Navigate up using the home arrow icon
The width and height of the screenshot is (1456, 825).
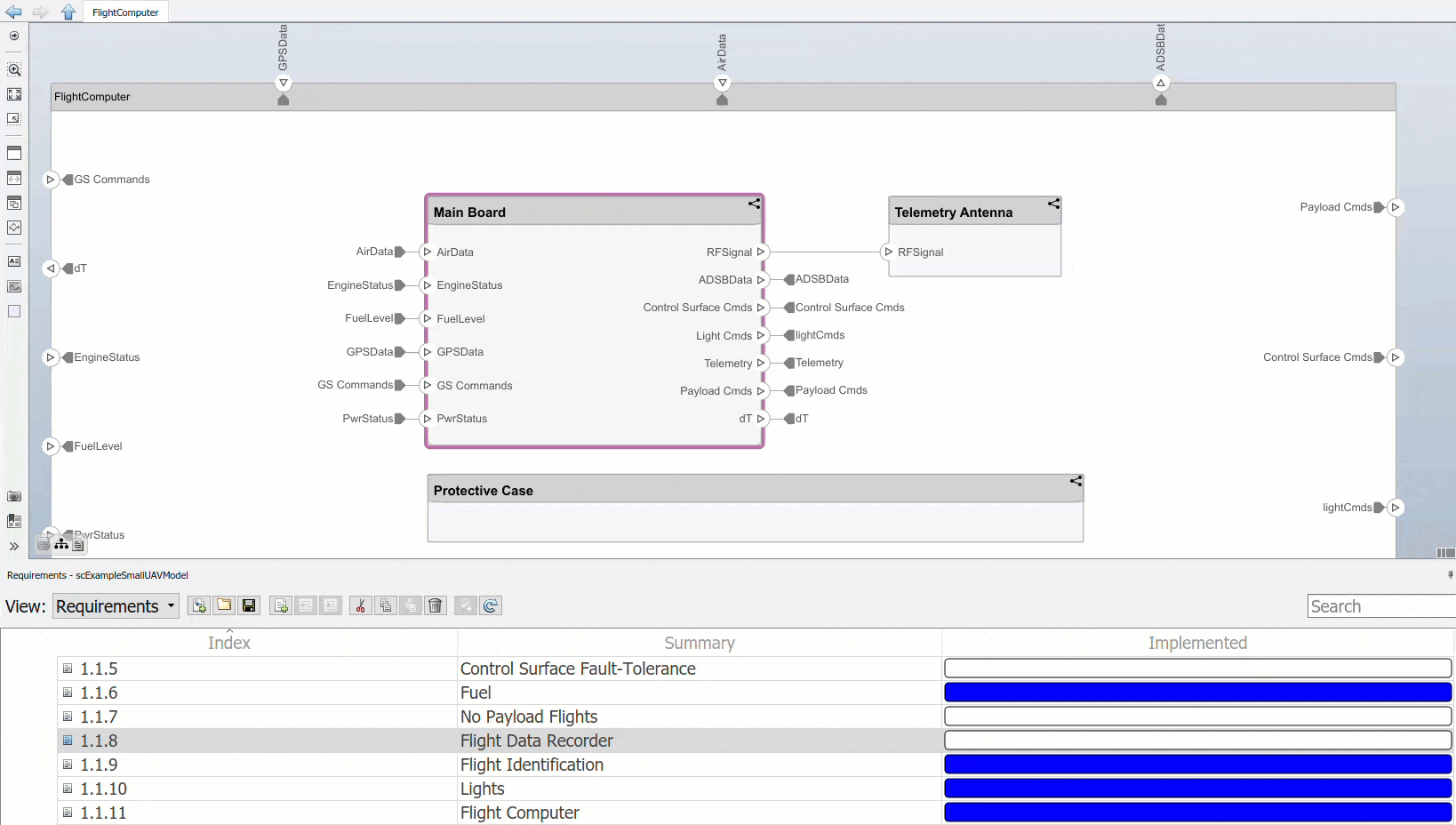68,12
